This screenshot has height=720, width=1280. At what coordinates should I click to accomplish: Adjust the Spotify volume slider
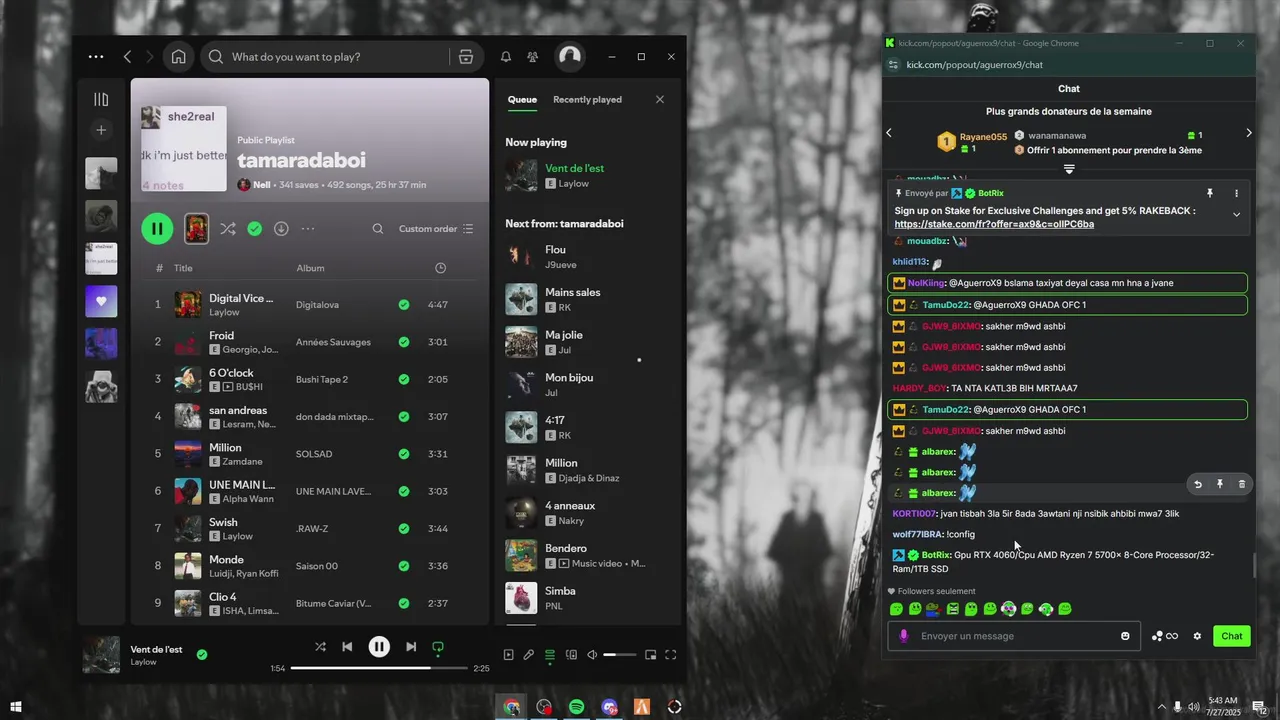[x=620, y=655]
